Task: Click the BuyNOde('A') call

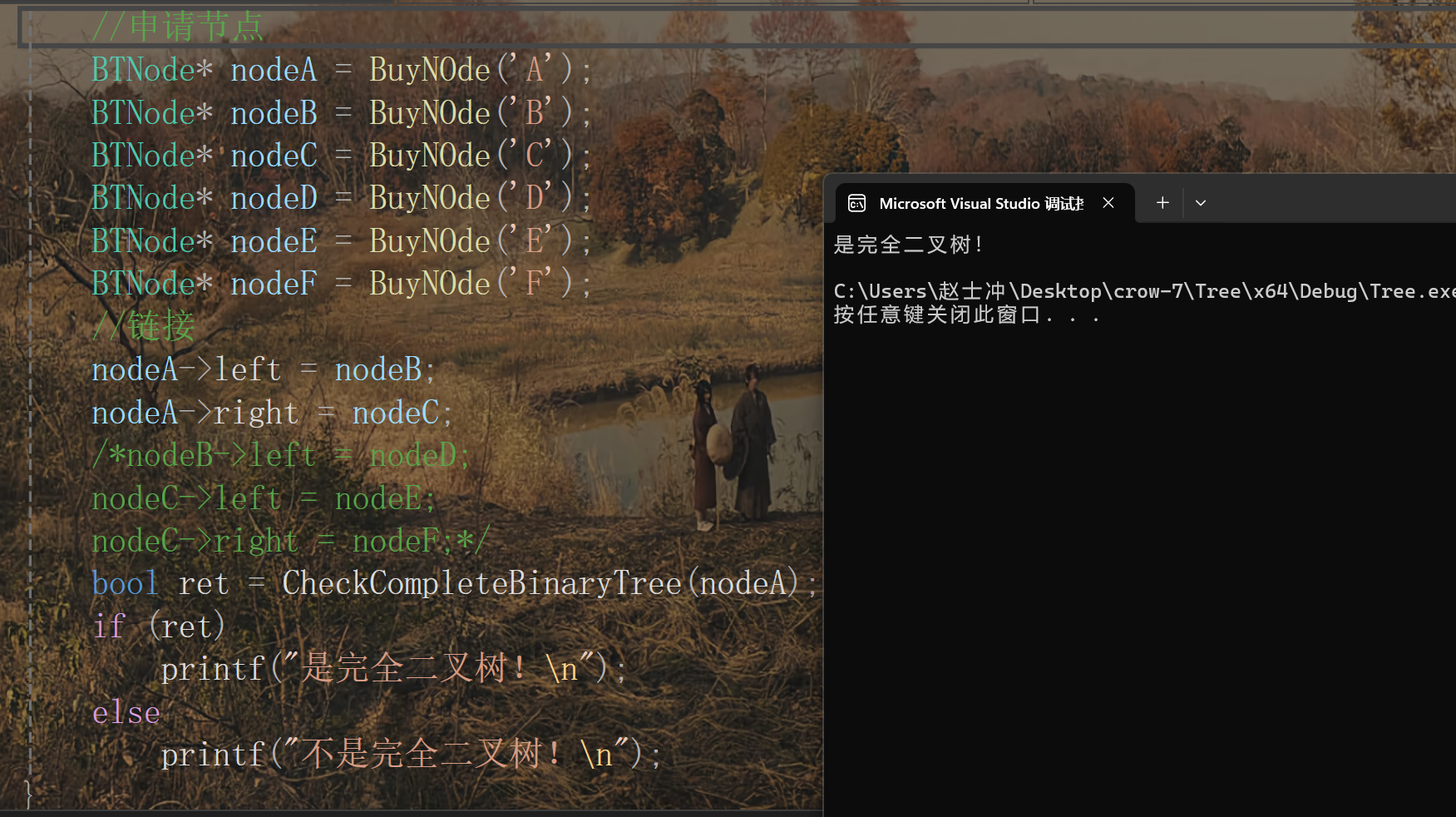Action: click(x=471, y=70)
